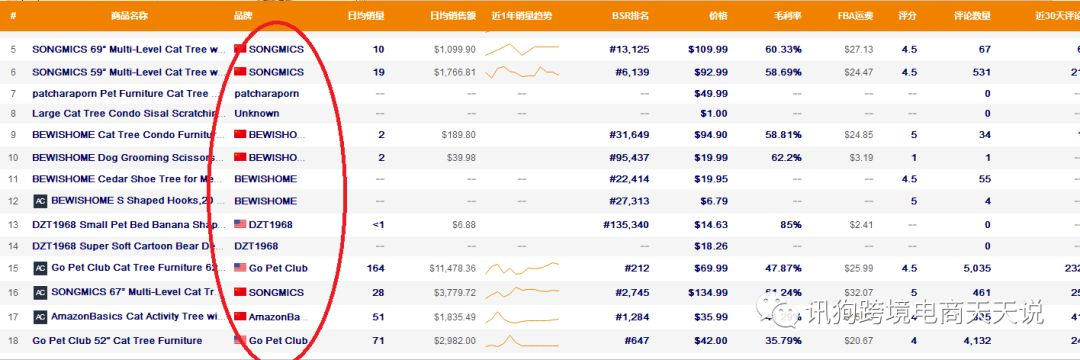Click the AC badge icon on row 12
1080x360 pixels.
[x=40, y=201]
